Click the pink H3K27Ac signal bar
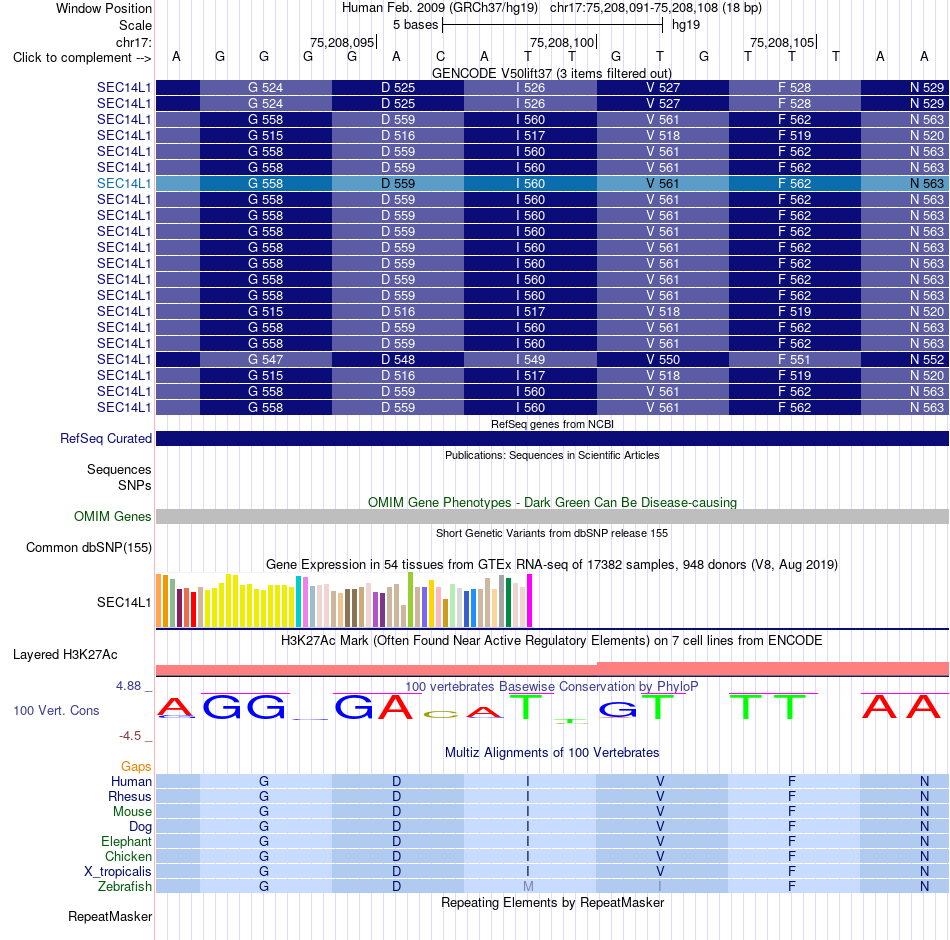 point(552,669)
